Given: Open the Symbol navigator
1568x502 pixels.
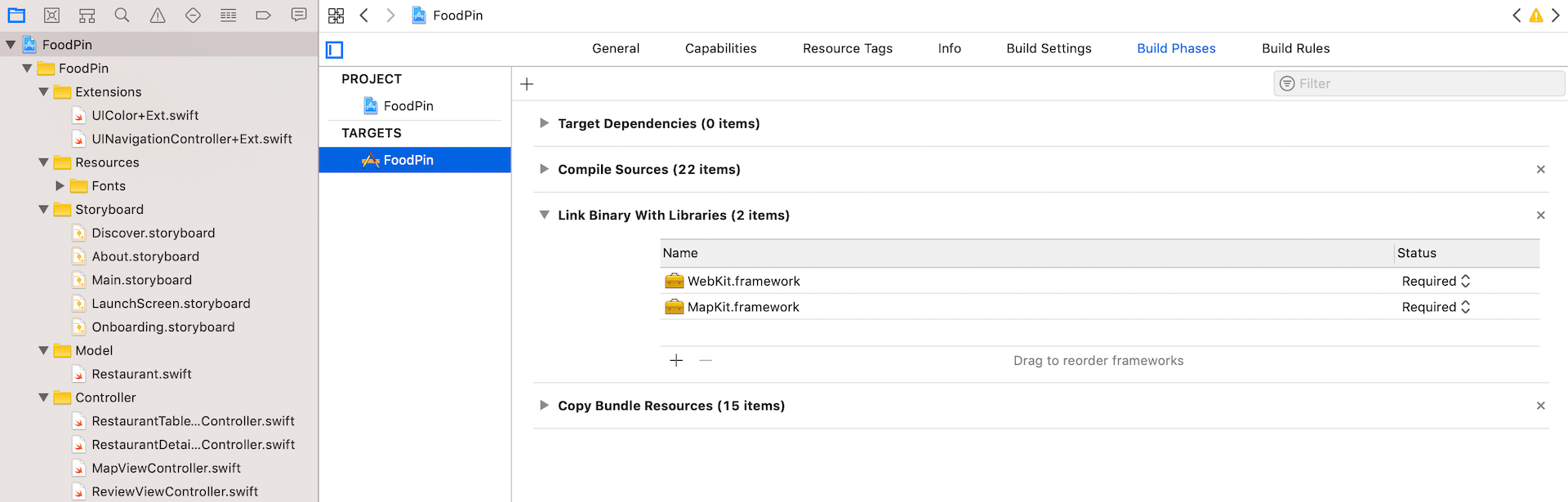Looking at the screenshot, I should 87,16.
